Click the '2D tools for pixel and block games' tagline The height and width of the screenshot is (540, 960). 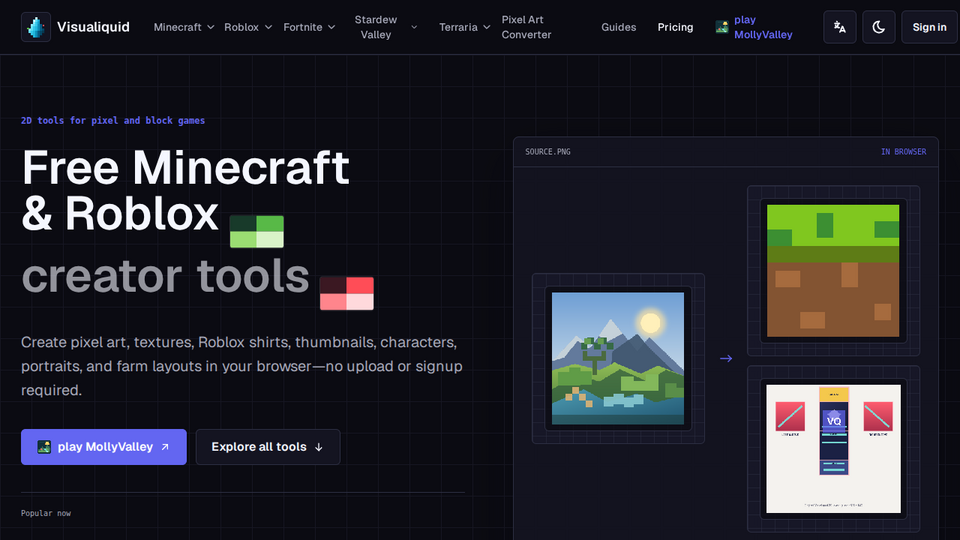click(113, 121)
